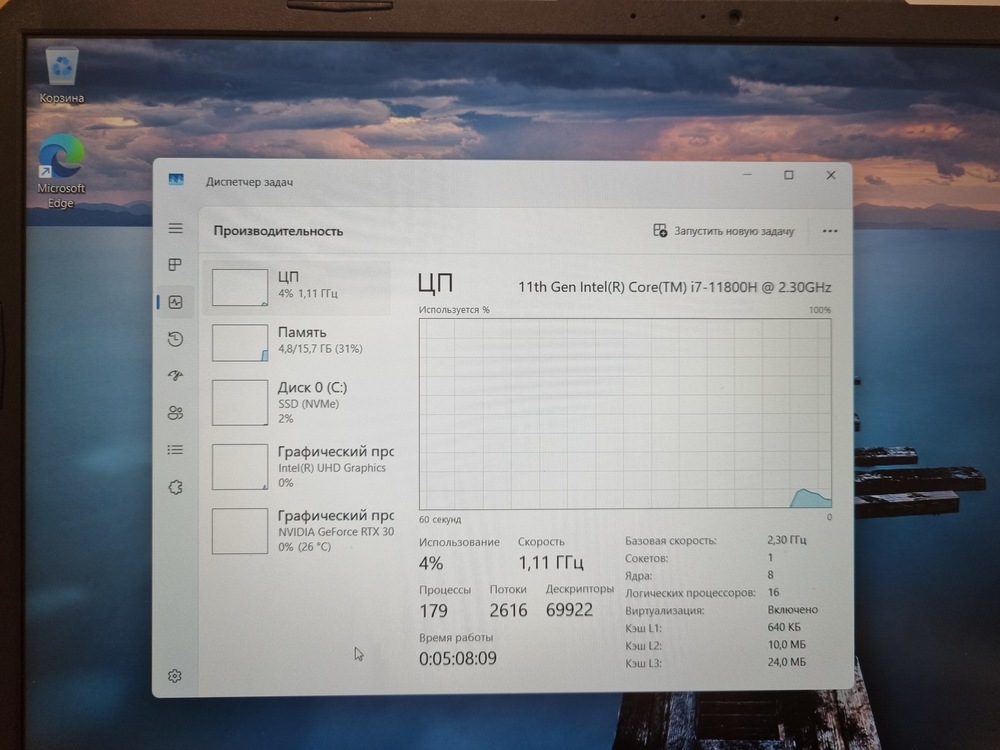This screenshot has height=750, width=1000.
Task: Open Task Manager settings gear icon
Action: click(x=175, y=676)
